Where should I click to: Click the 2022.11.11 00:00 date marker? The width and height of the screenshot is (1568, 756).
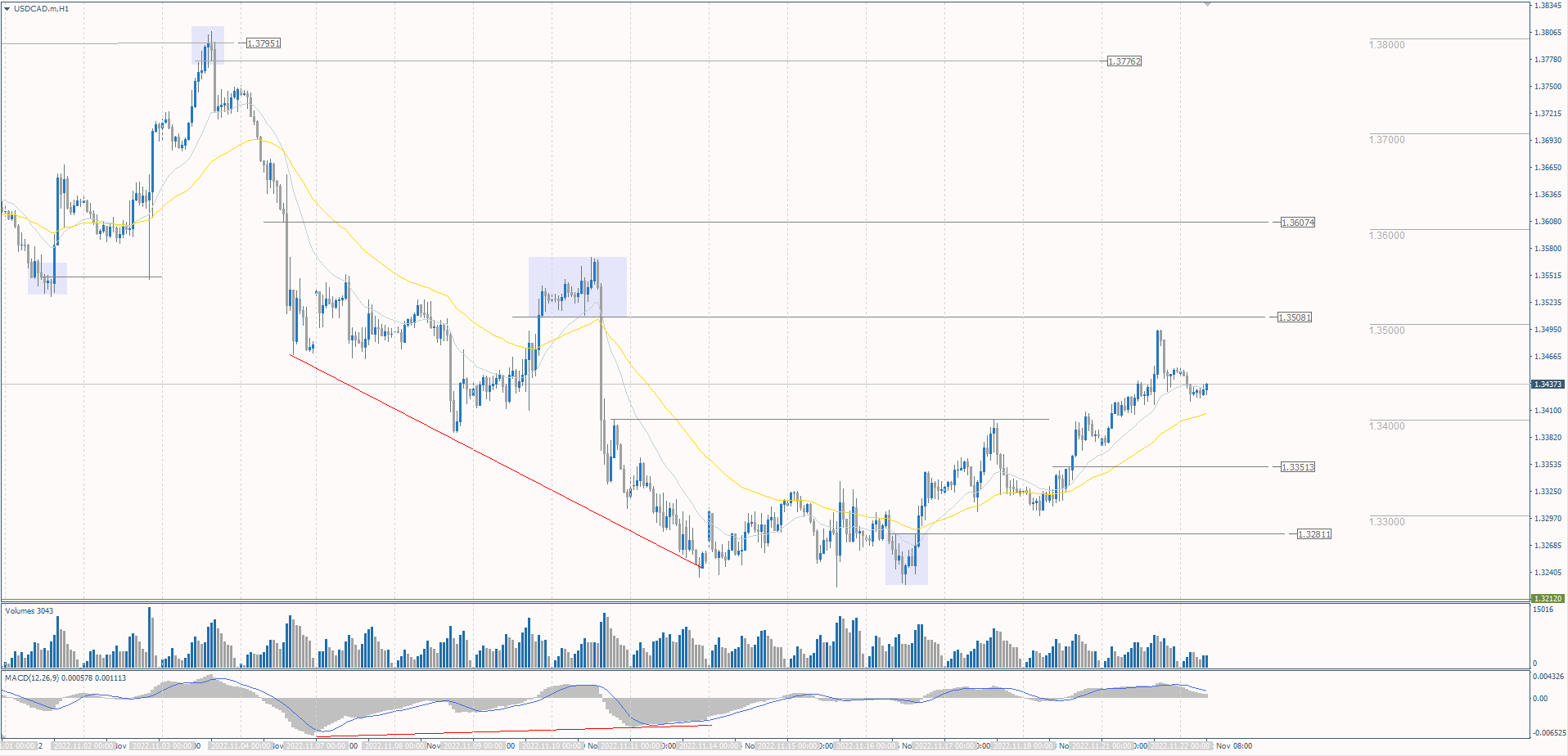[x=629, y=746]
